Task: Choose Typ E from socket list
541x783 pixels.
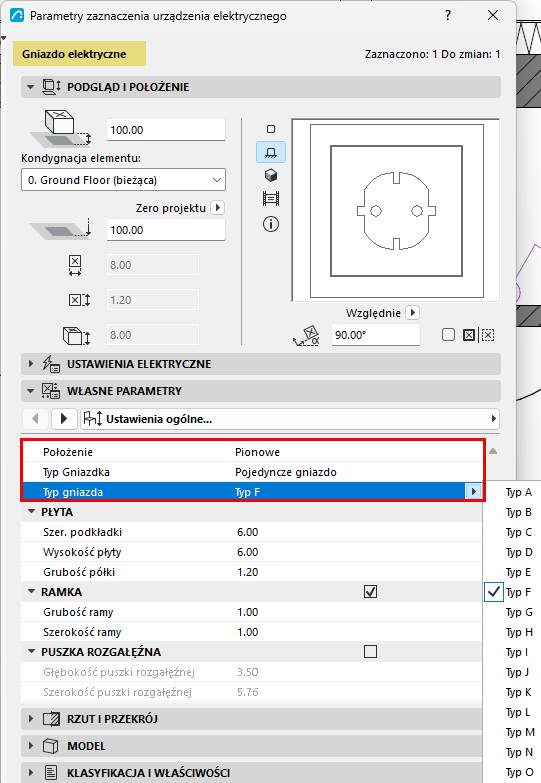Action: [x=519, y=572]
